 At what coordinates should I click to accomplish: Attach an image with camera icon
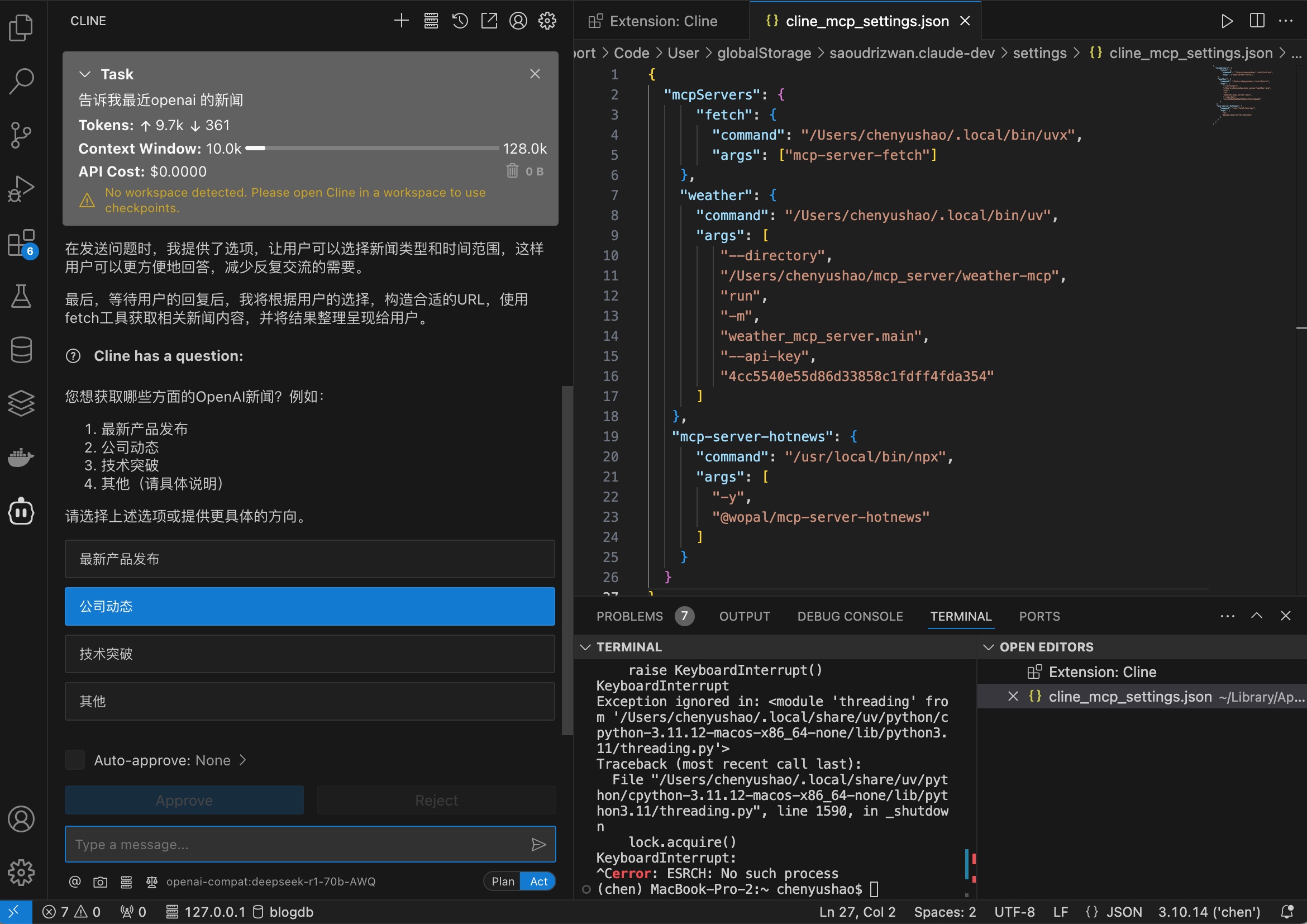click(x=100, y=882)
